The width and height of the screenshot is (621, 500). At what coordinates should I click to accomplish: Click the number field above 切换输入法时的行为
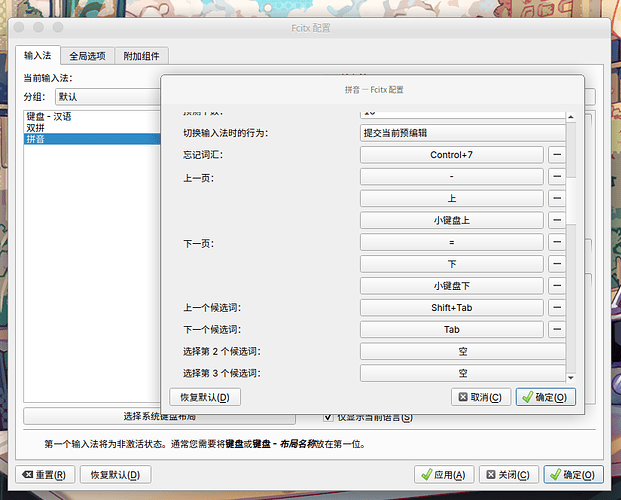pyautogui.click(x=463, y=114)
